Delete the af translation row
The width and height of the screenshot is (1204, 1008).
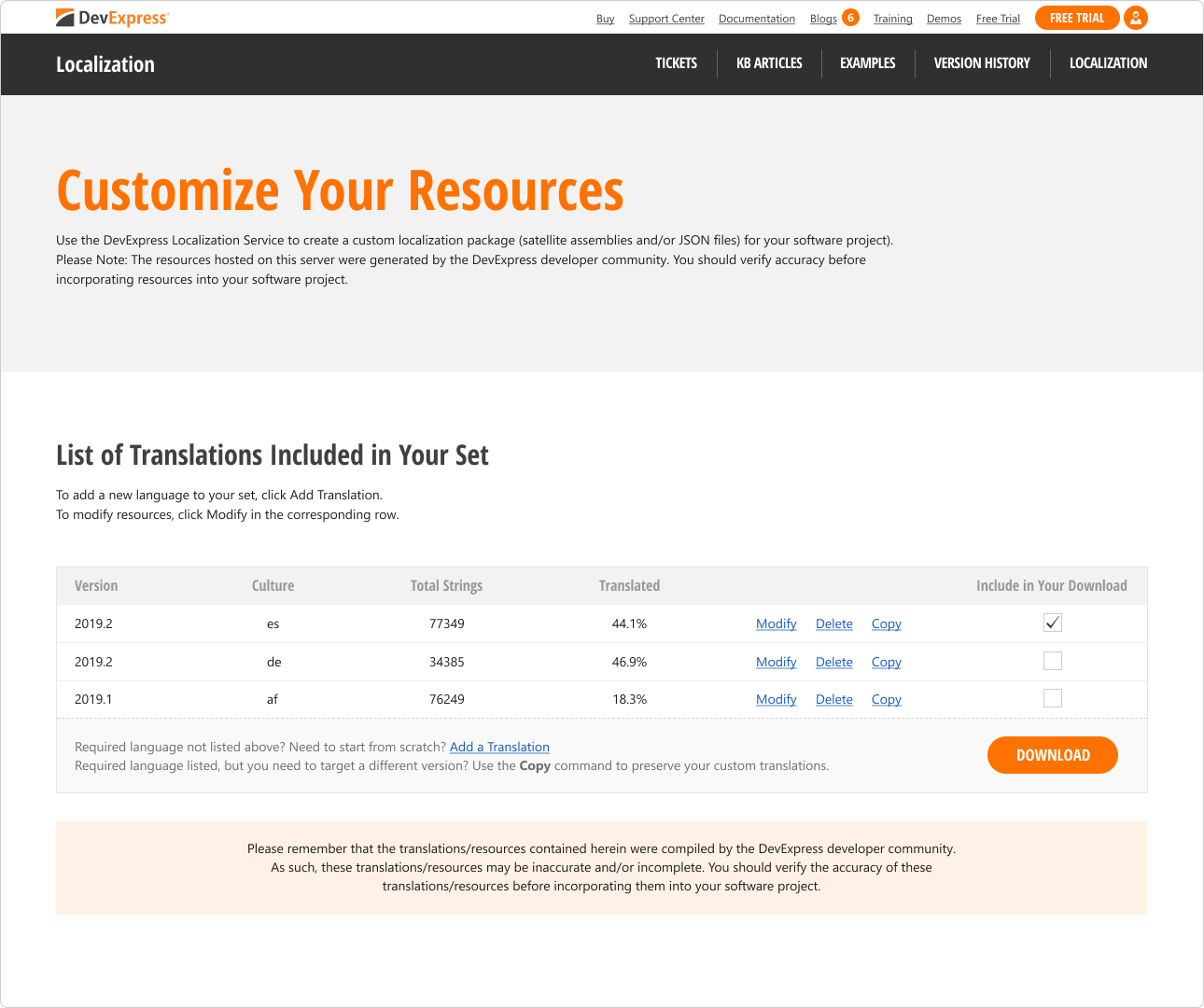[x=834, y=699]
